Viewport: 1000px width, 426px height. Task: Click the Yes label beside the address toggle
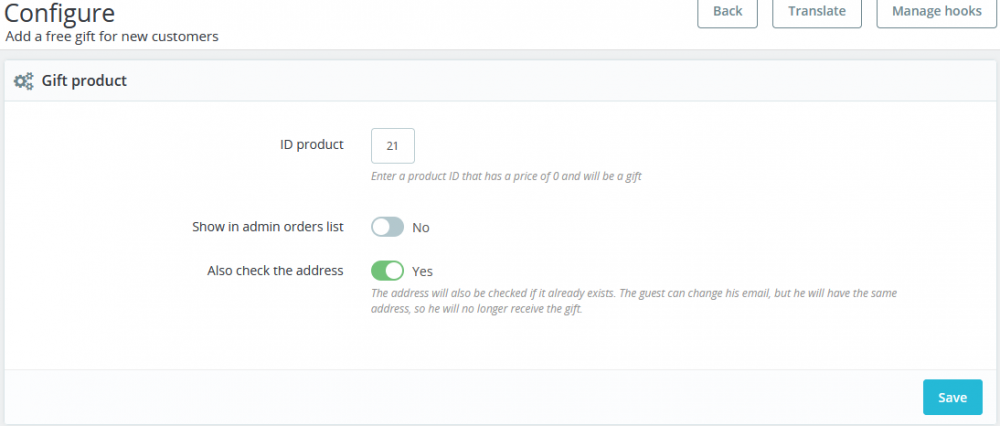click(x=422, y=270)
